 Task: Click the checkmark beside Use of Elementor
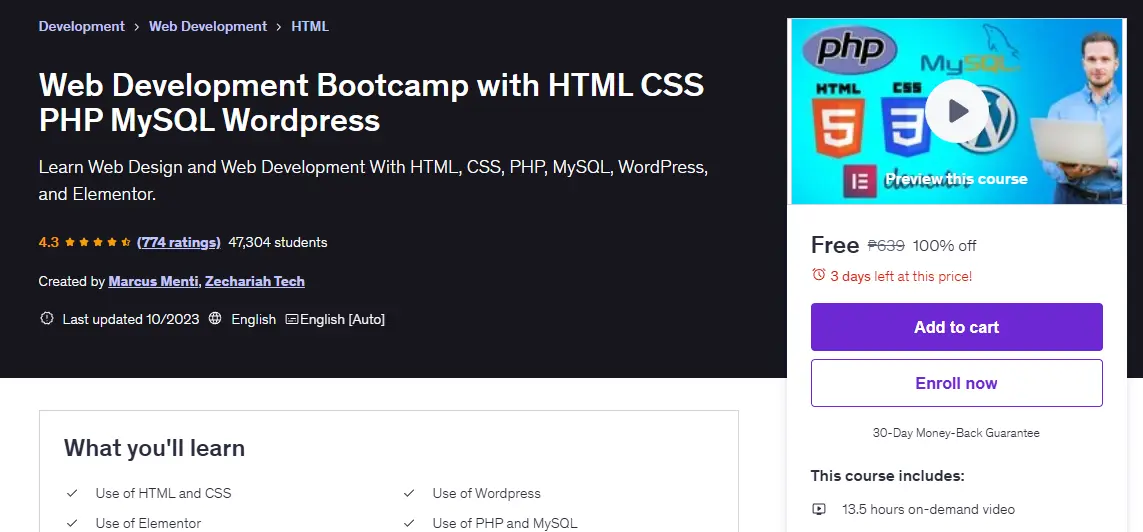[72, 523]
